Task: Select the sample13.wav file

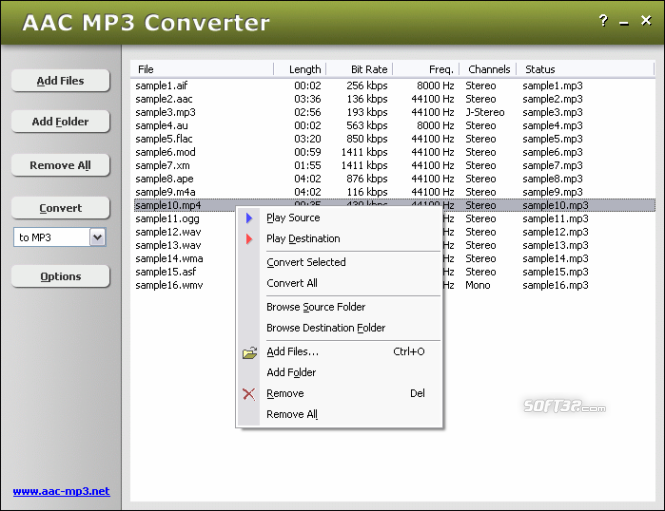Action: (168, 245)
